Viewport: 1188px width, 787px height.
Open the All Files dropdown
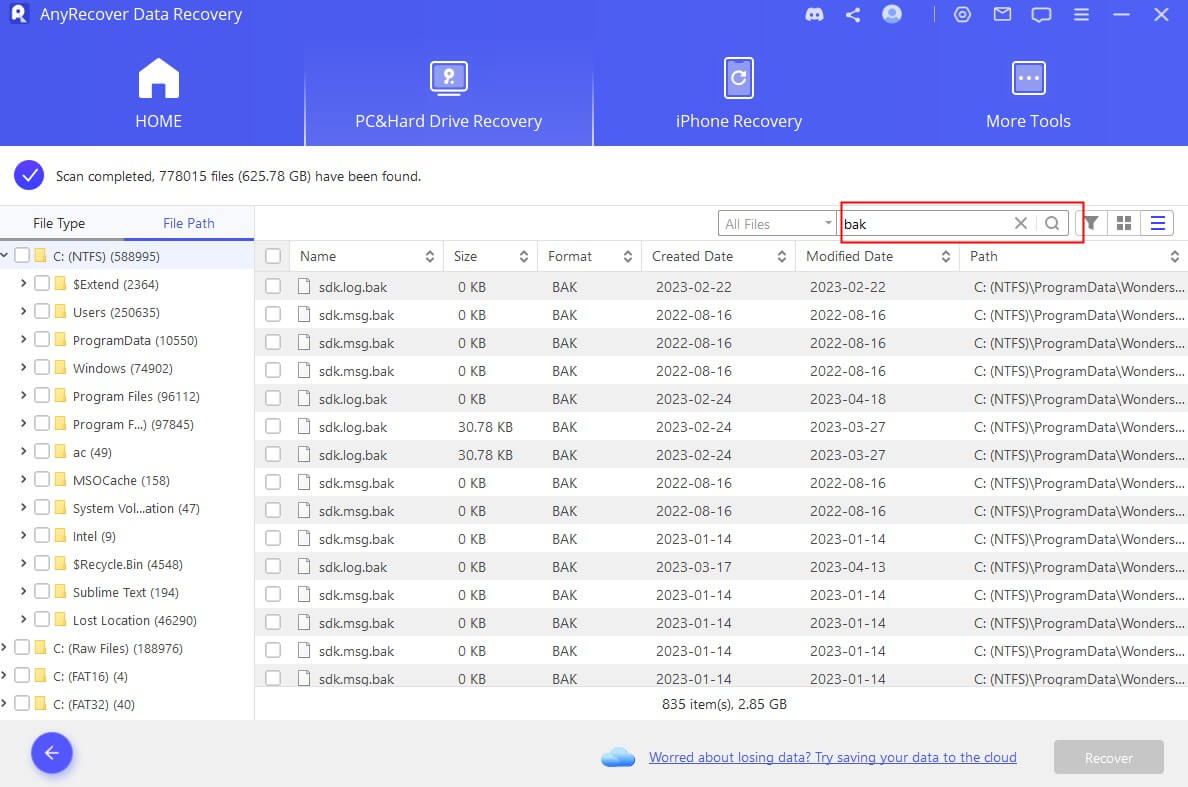tap(777, 223)
